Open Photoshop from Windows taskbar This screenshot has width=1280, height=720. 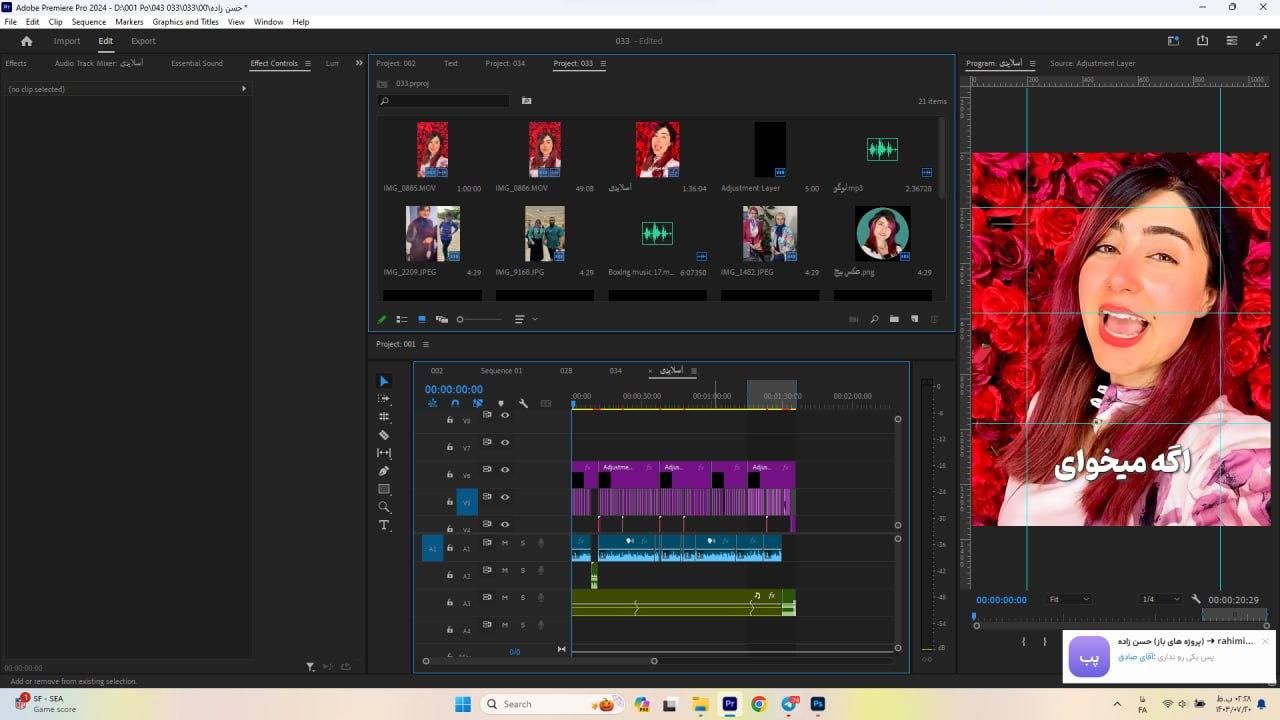[x=818, y=704]
